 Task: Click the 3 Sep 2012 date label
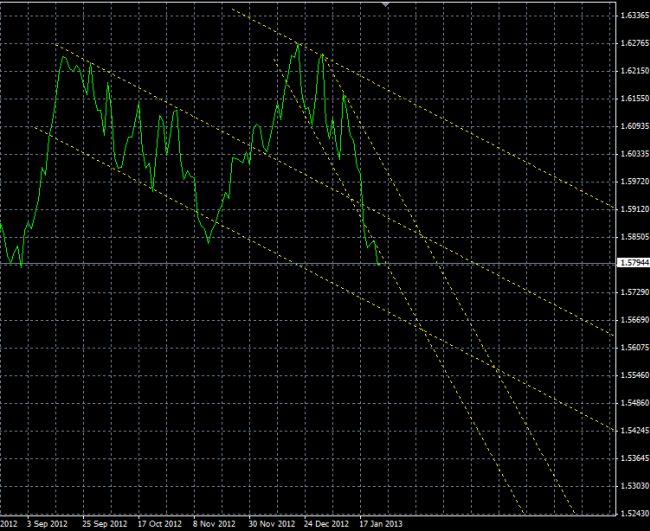click(x=47, y=524)
